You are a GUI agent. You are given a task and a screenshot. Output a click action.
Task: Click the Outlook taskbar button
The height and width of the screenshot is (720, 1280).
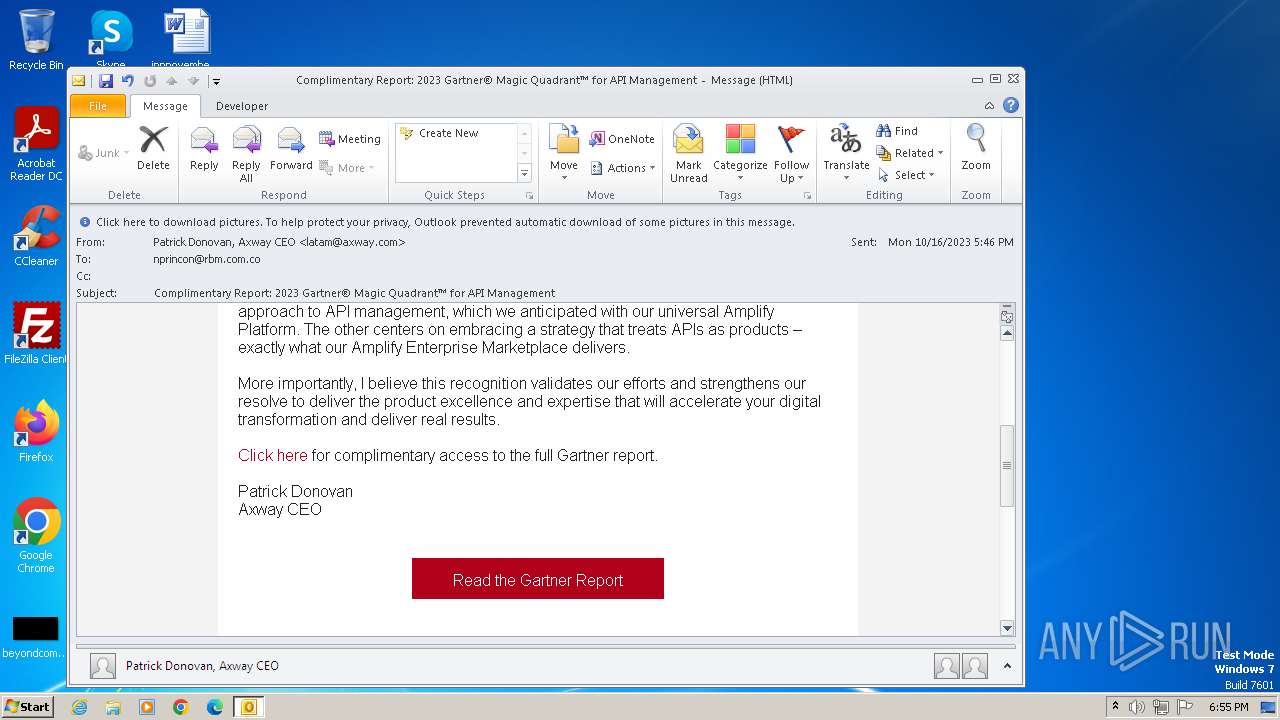pos(248,707)
